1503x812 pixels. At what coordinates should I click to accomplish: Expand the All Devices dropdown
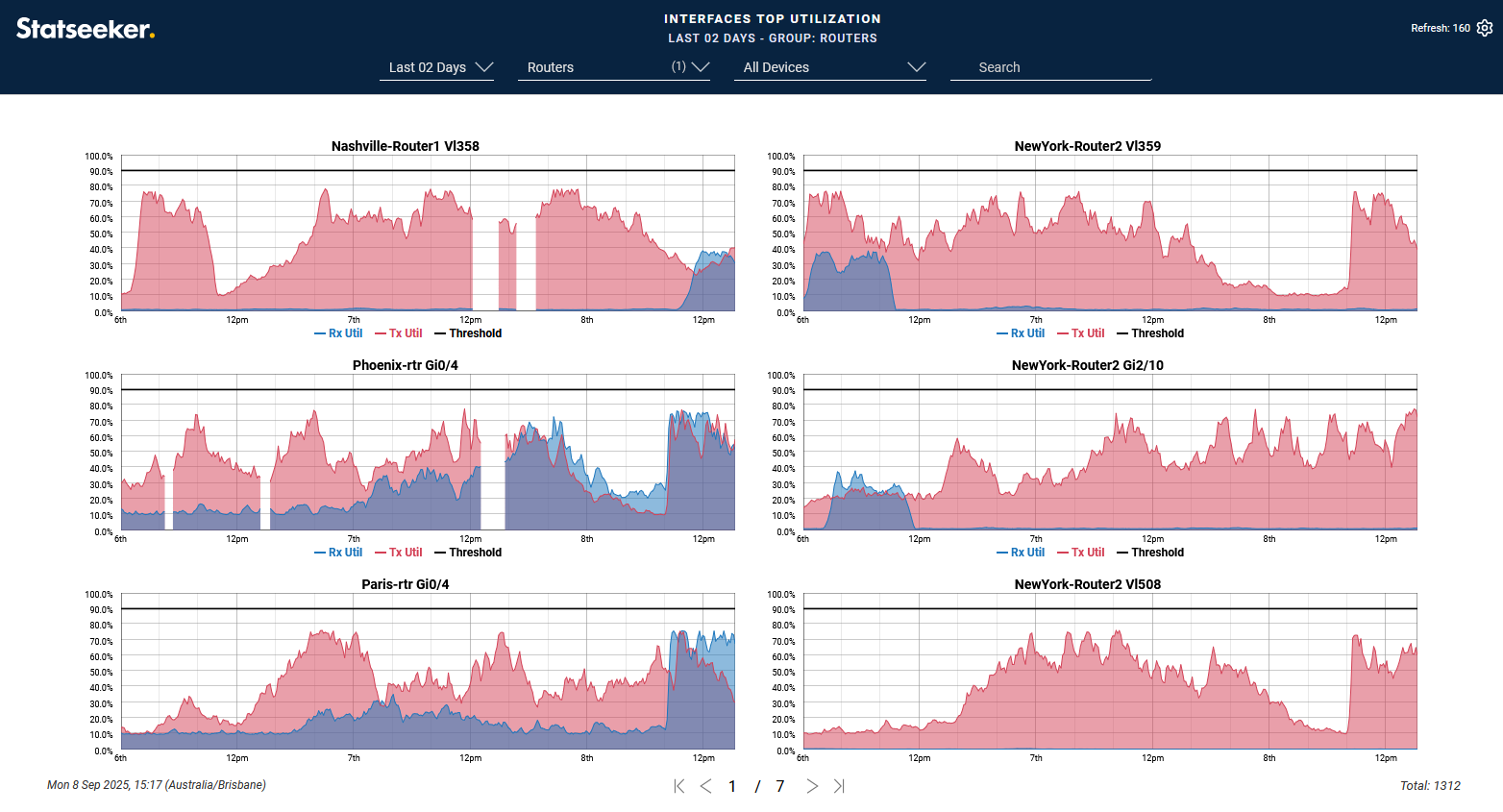coord(829,67)
